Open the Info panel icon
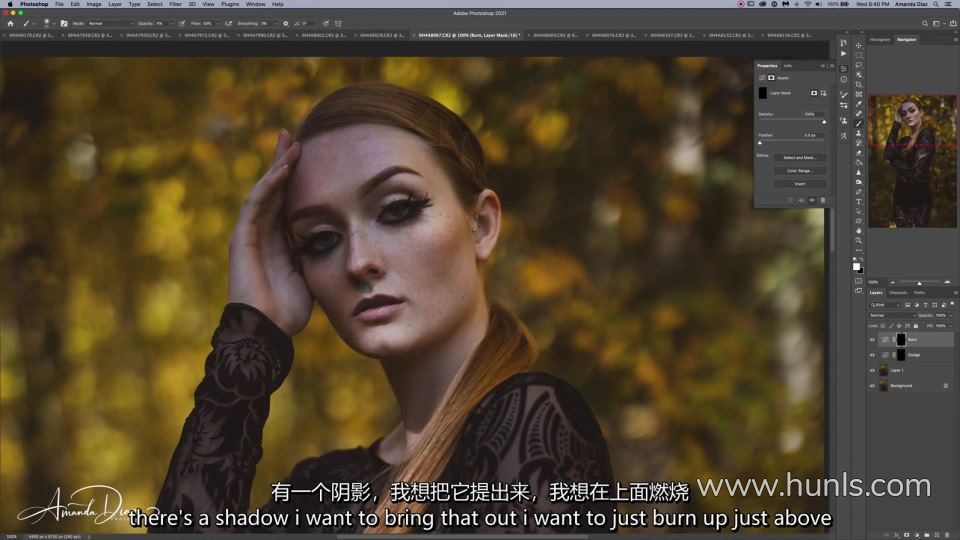This screenshot has height=540, width=960. click(844, 80)
